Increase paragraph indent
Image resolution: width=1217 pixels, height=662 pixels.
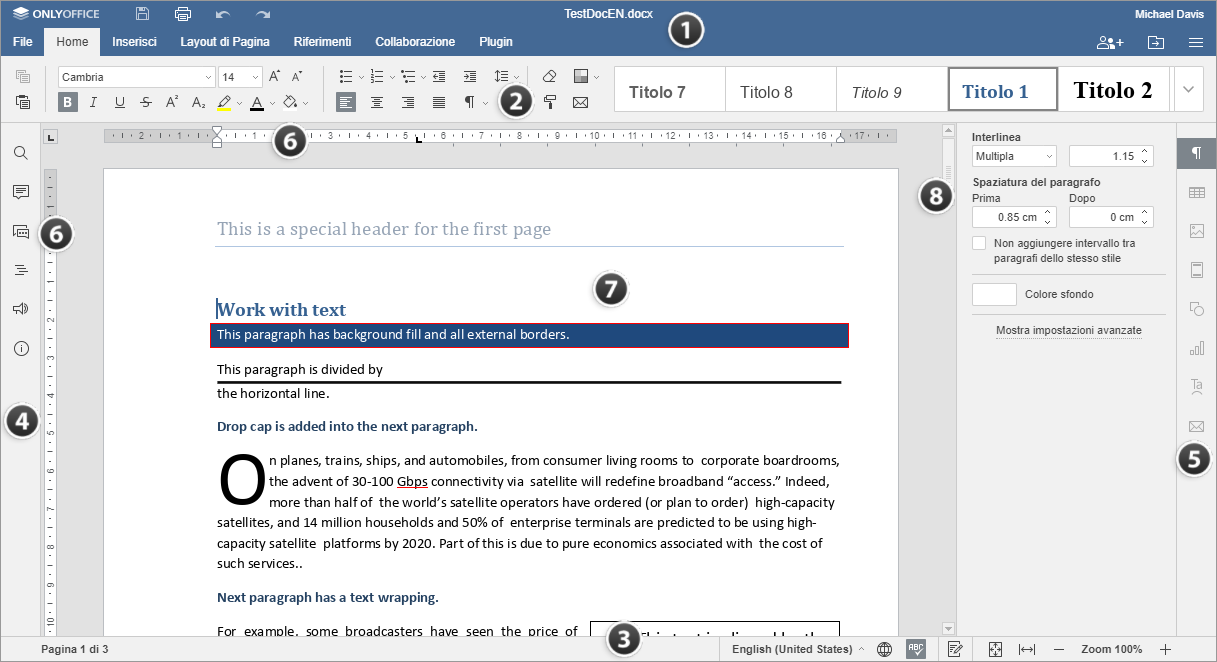click(470, 77)
